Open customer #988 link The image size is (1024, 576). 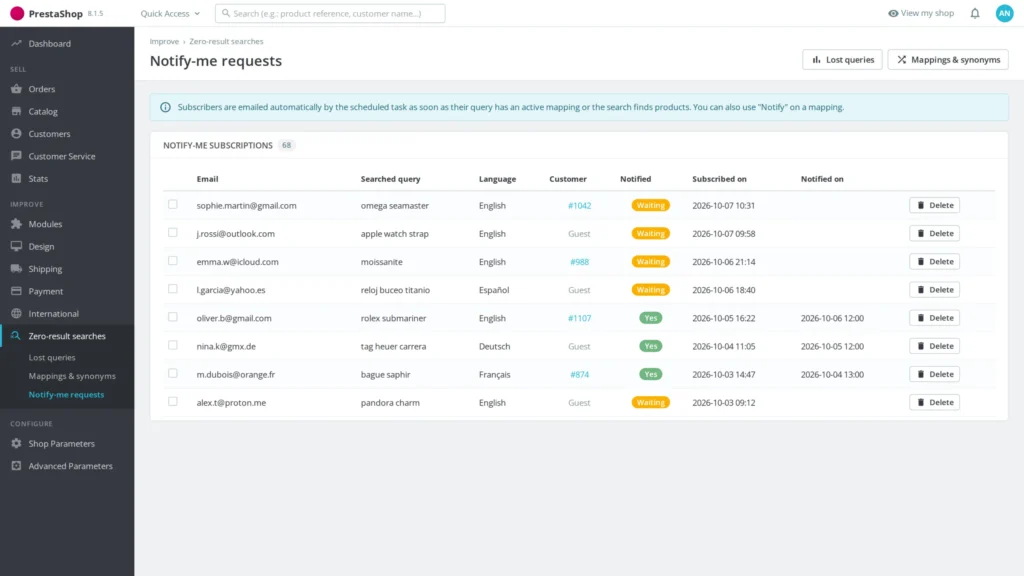(x=579, y=262)
